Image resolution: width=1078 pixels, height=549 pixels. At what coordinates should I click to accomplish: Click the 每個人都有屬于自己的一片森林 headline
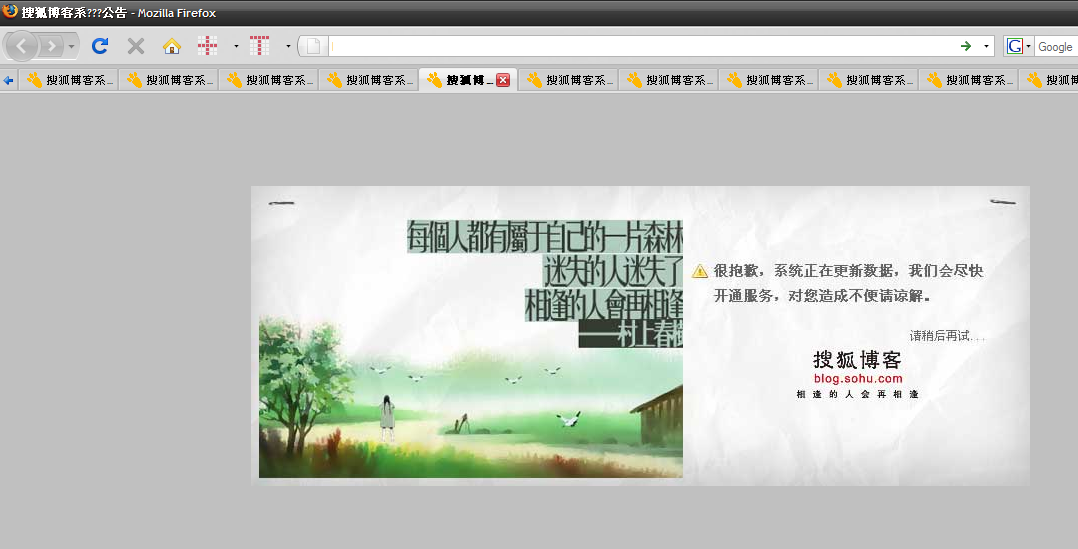(x=544, y=237)
